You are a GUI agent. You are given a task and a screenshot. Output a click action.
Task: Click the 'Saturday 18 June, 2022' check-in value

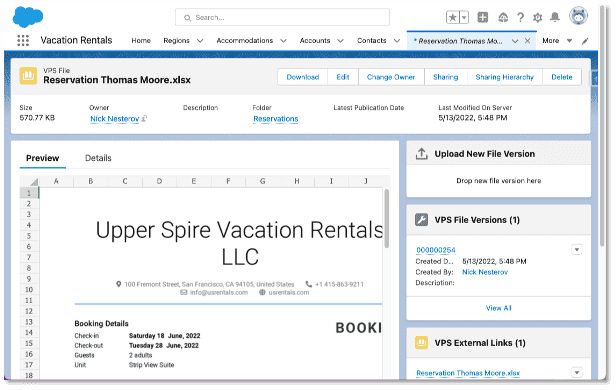point(164,336)
